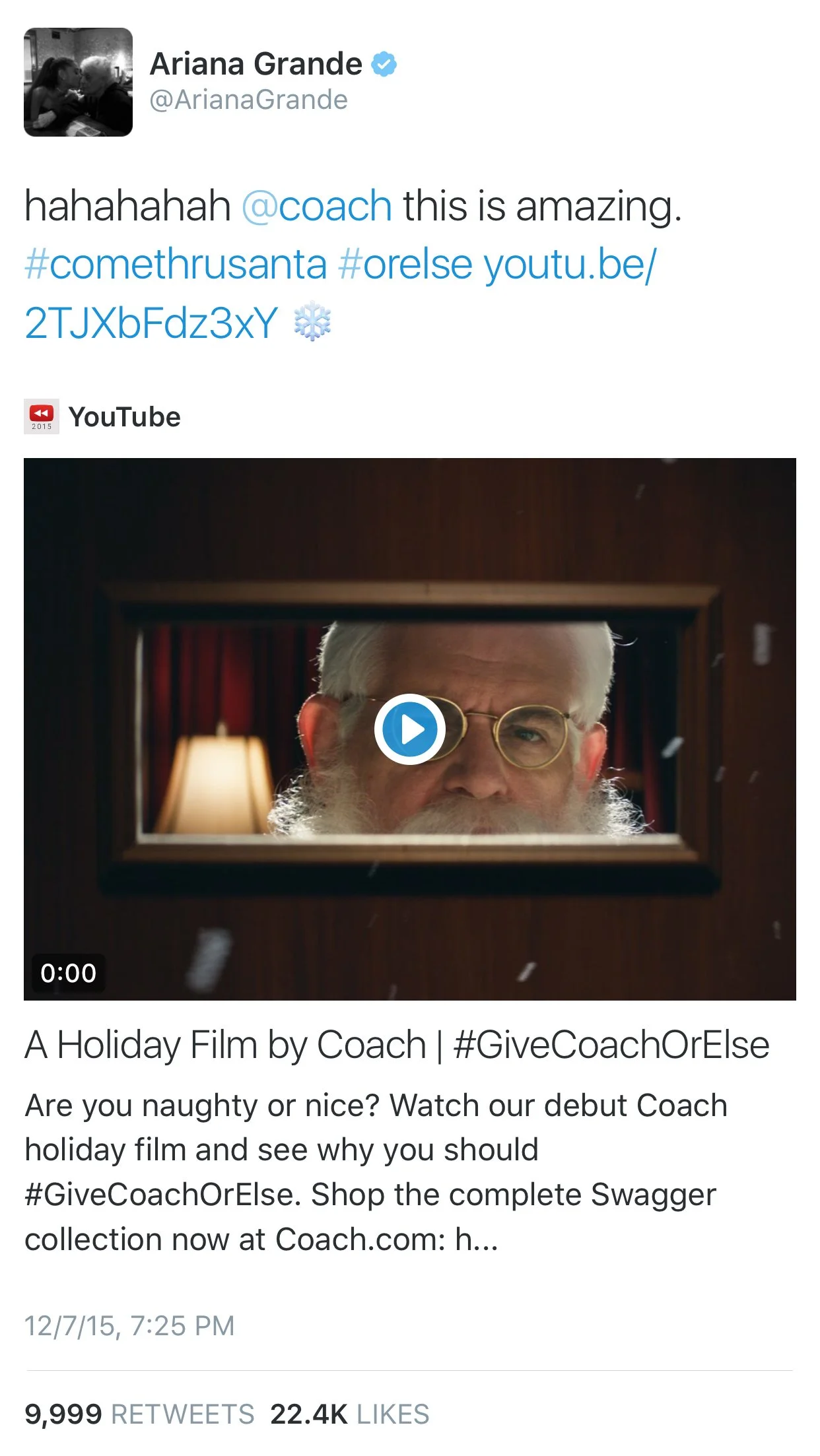
Task: Tap the blue verified badge icon
Action: (384, 64)
